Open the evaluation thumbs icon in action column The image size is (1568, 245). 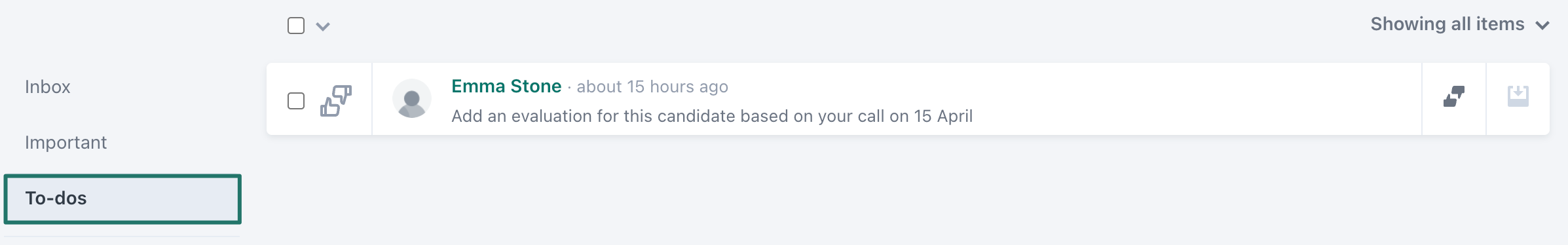coord(1454,97)
